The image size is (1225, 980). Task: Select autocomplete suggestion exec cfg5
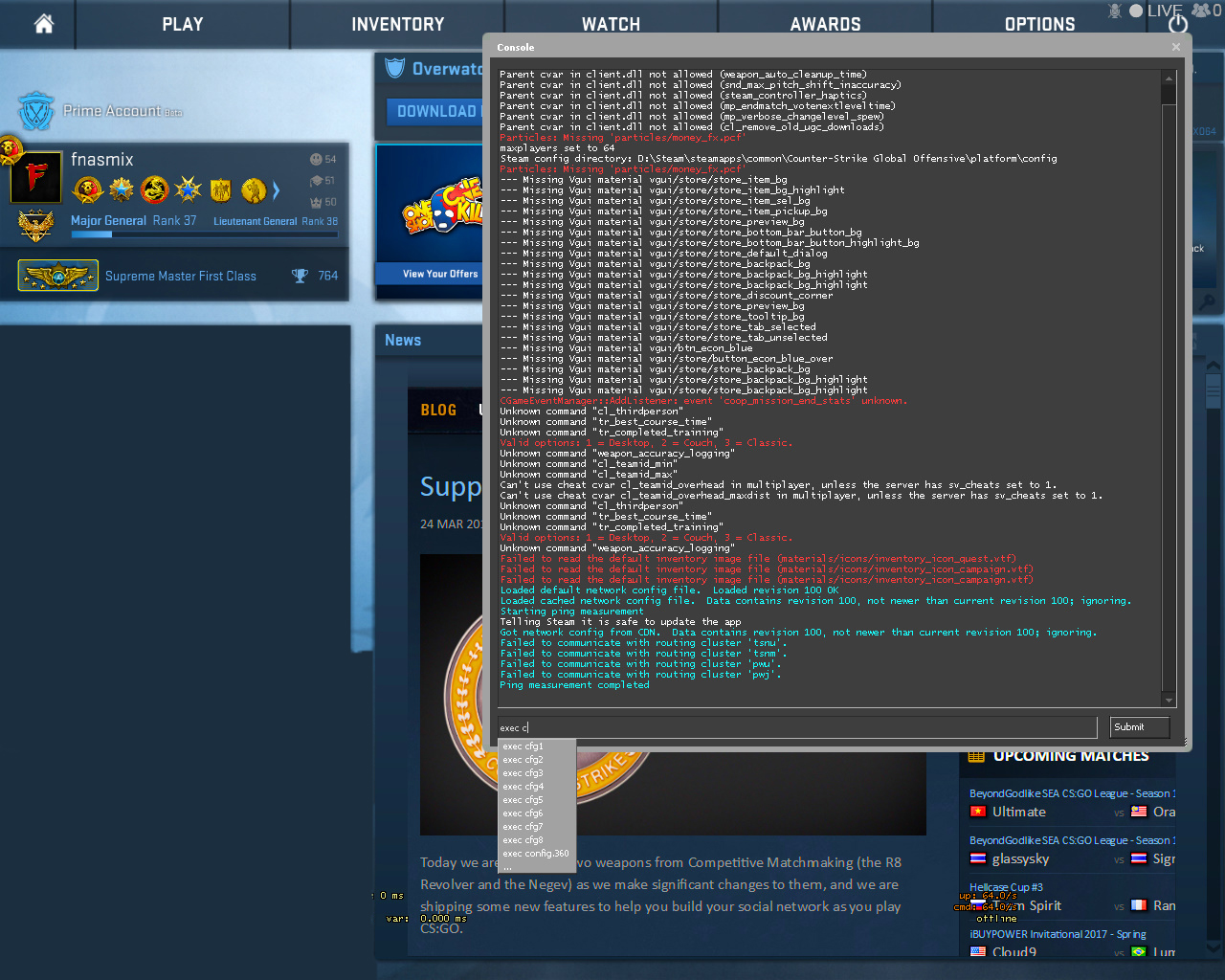pyautogui.click(x=537, y=800)
